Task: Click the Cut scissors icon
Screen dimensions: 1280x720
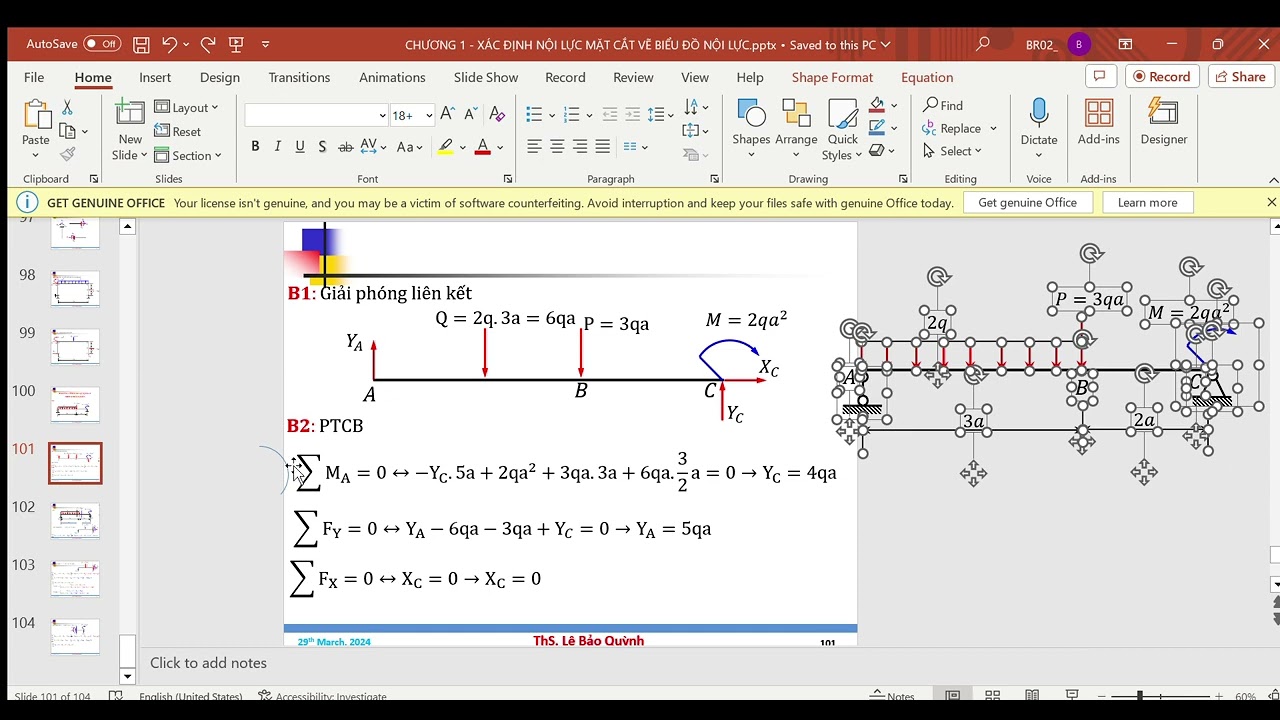Action: [67, 107]
